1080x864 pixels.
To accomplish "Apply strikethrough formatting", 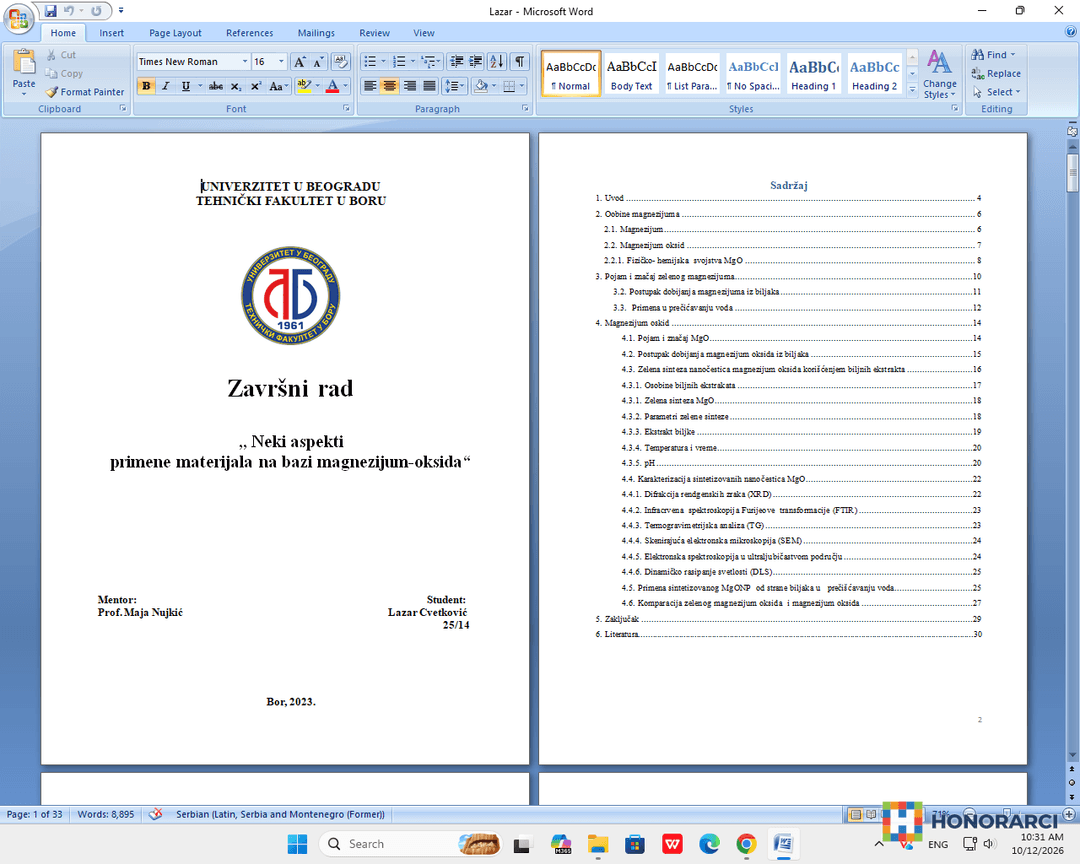I will 216,86.
